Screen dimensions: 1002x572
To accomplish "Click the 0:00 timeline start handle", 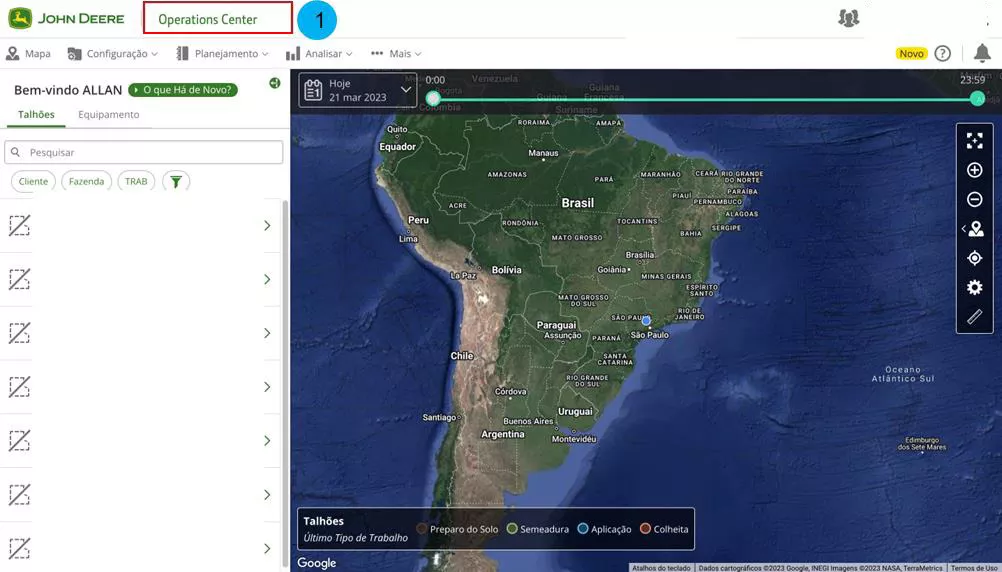I will (434, 98).
